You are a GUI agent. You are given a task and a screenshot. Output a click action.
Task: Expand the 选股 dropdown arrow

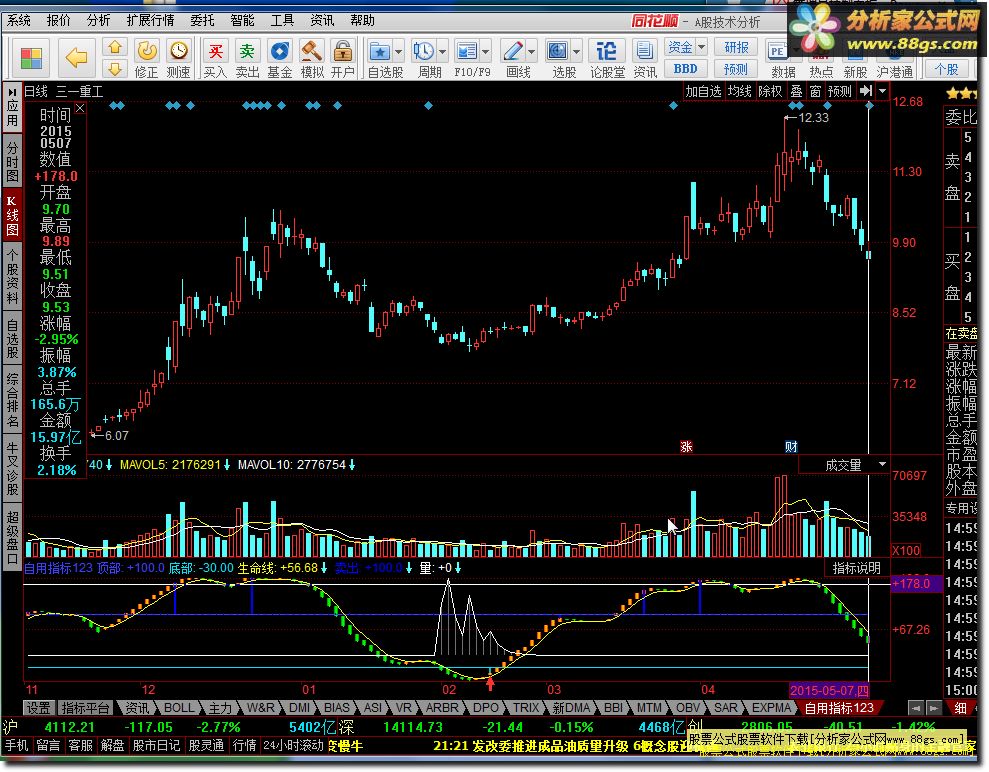(x=576, y=52)
